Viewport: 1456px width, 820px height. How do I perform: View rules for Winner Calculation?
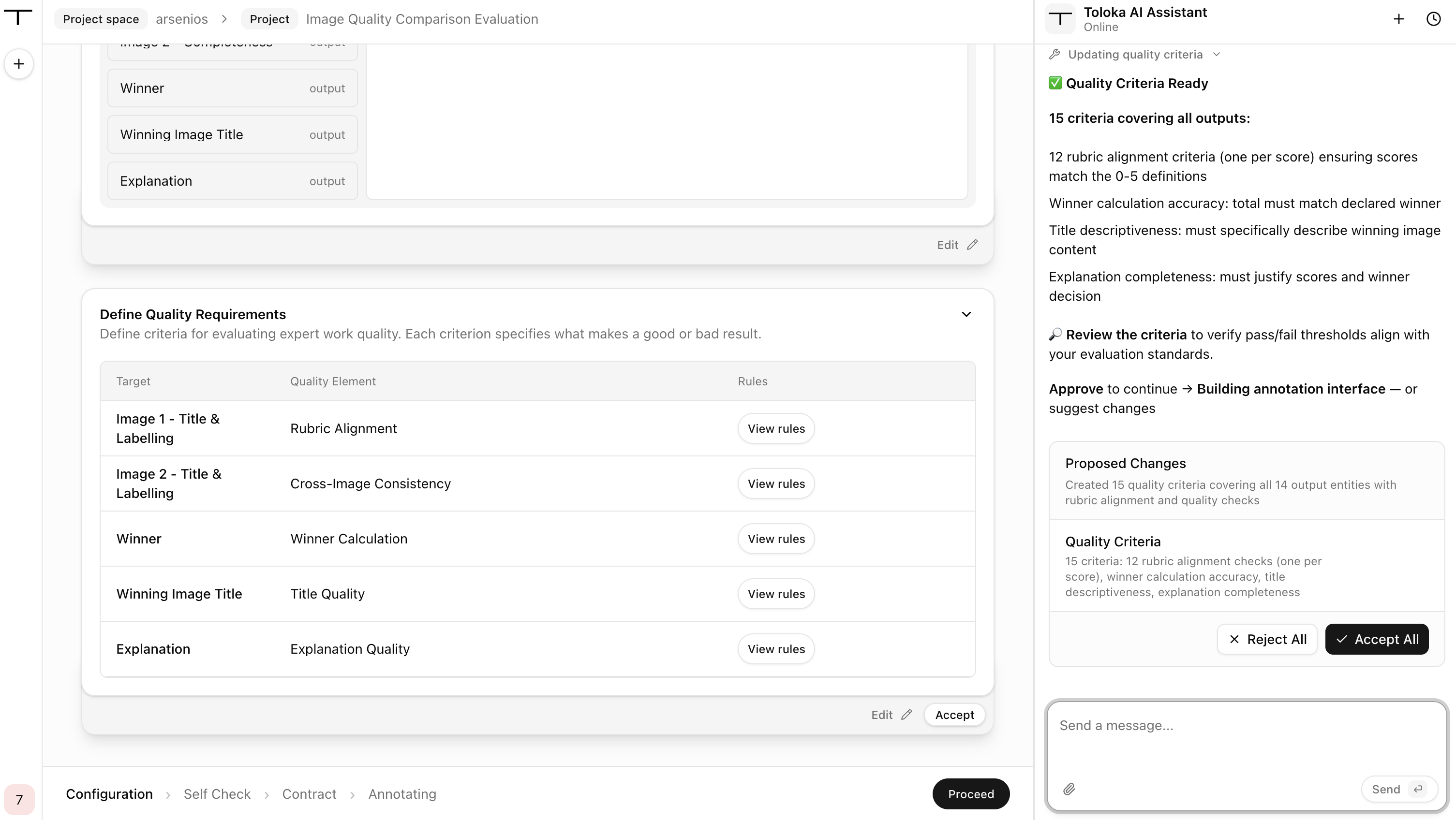(776, 539)
